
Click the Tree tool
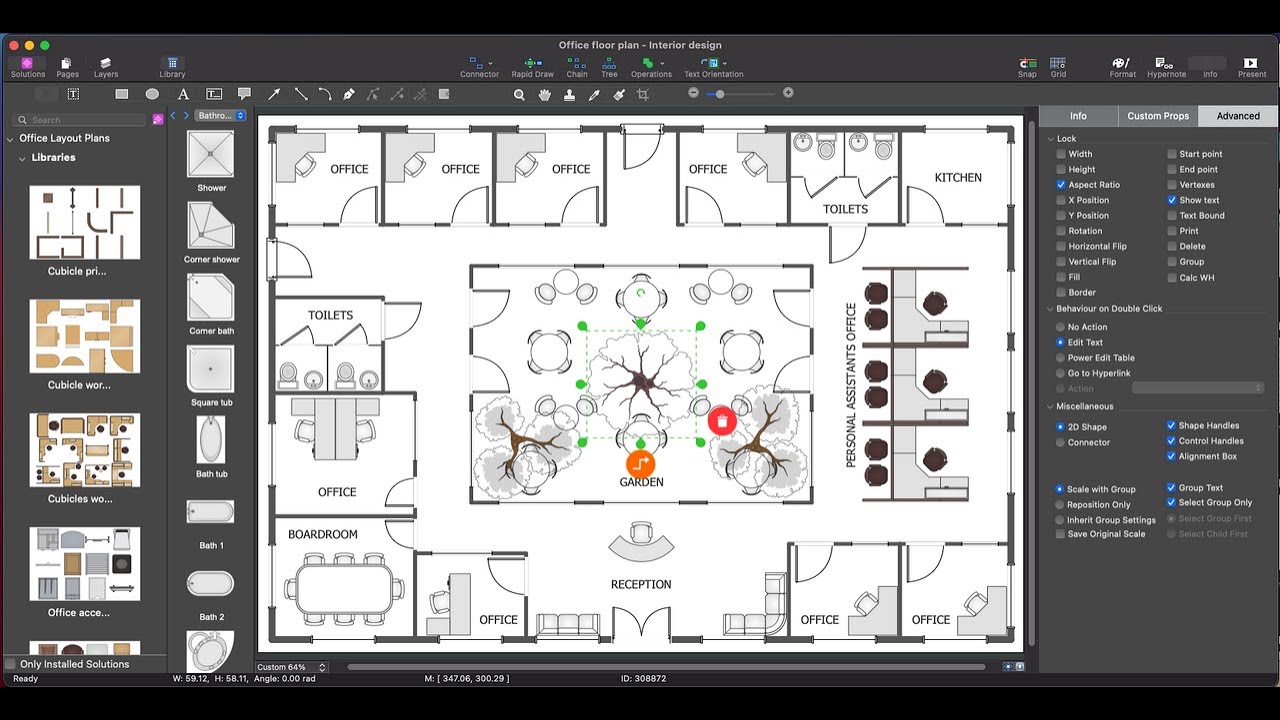609,67
